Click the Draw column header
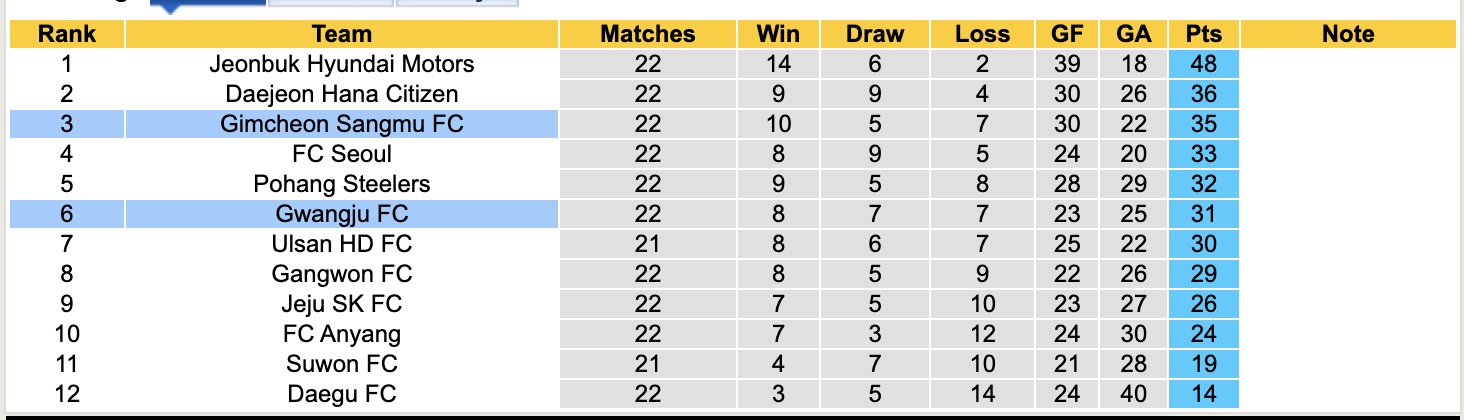The image size is (1464, 420). 874,34
